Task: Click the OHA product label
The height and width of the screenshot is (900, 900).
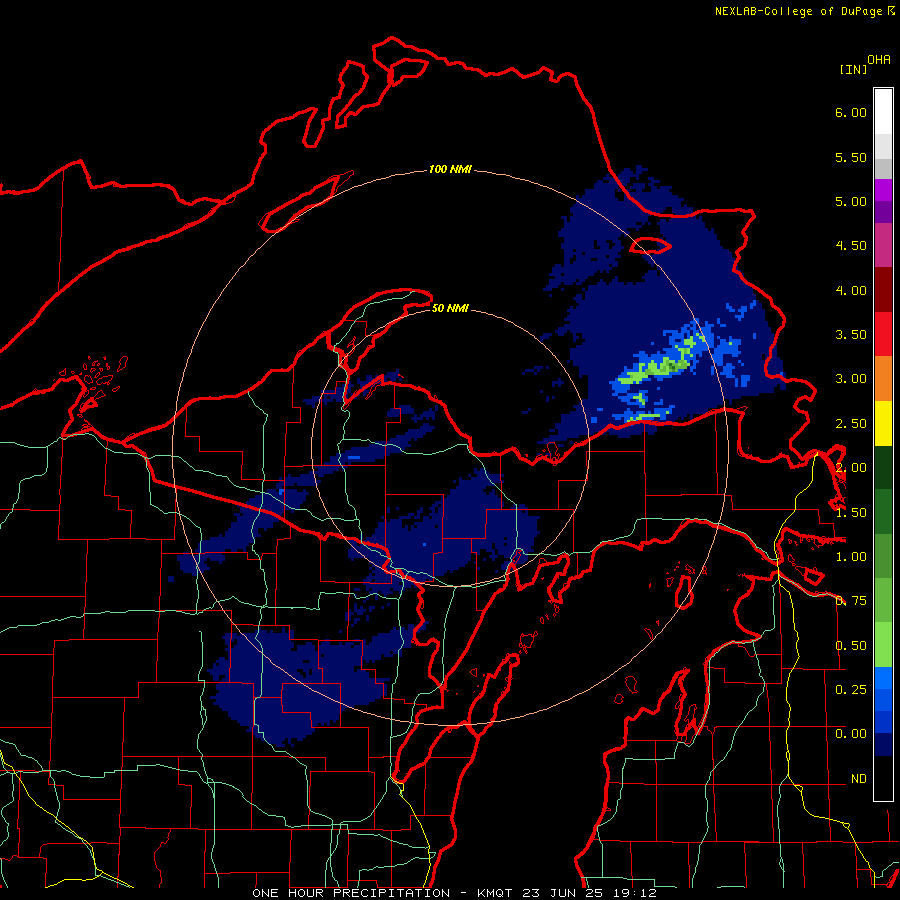Action: (x=879, y=60)
